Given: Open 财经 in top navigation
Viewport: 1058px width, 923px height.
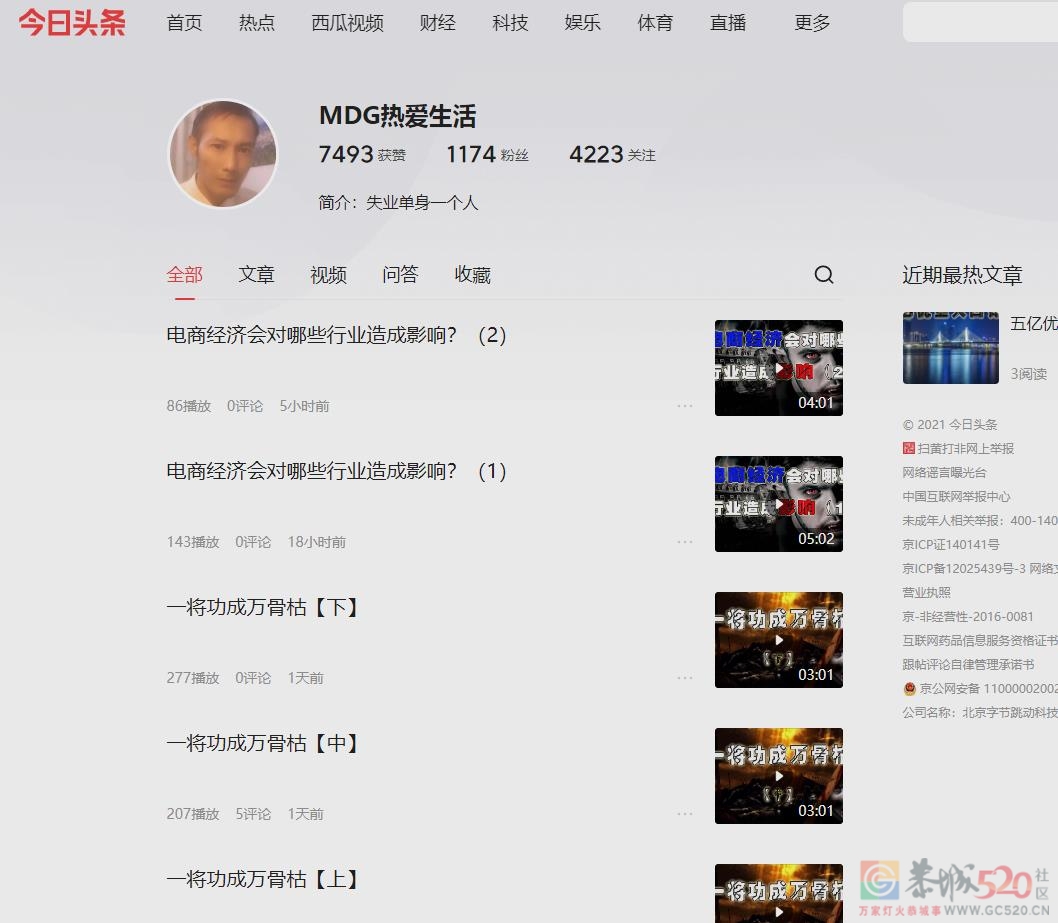Looking at the screenshot, I should tap(437, 23).
